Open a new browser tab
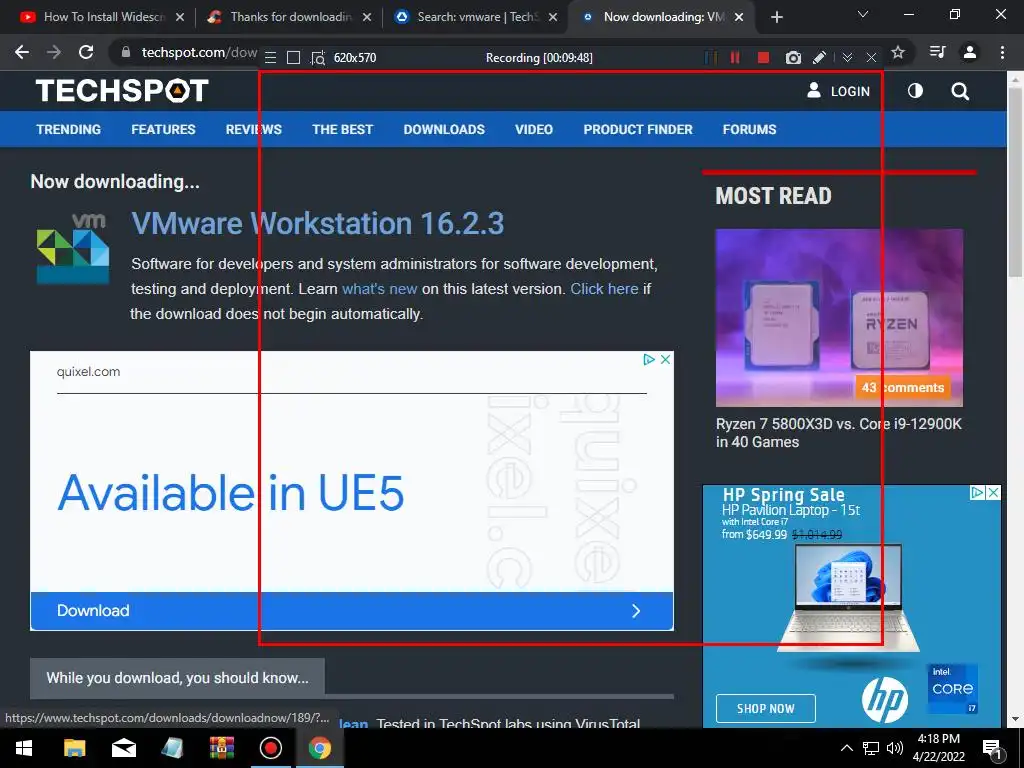 point(776,17)
